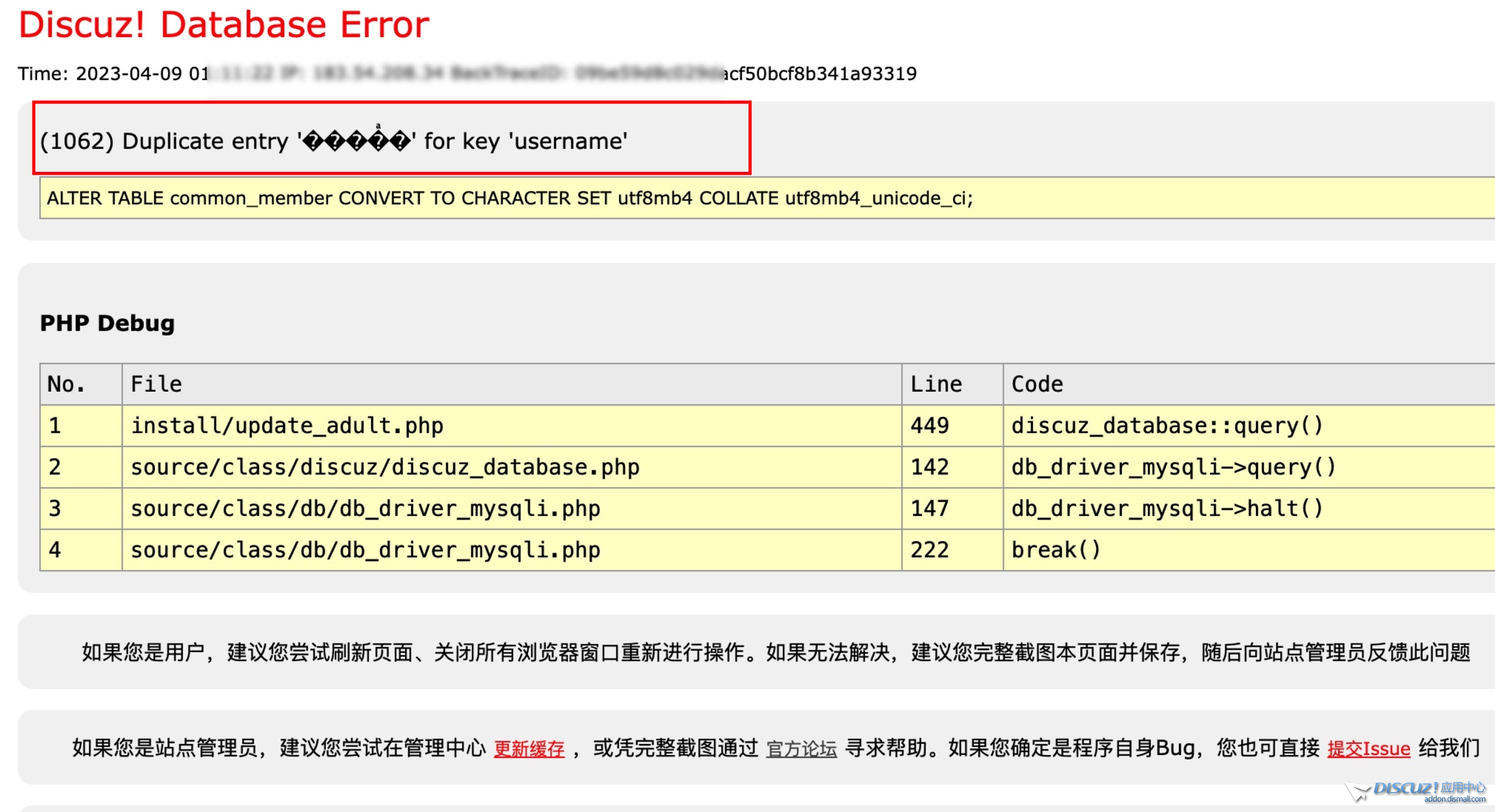1495x812 pixels.
Task: Click the Duplicate entry error message
Action: 333,141
